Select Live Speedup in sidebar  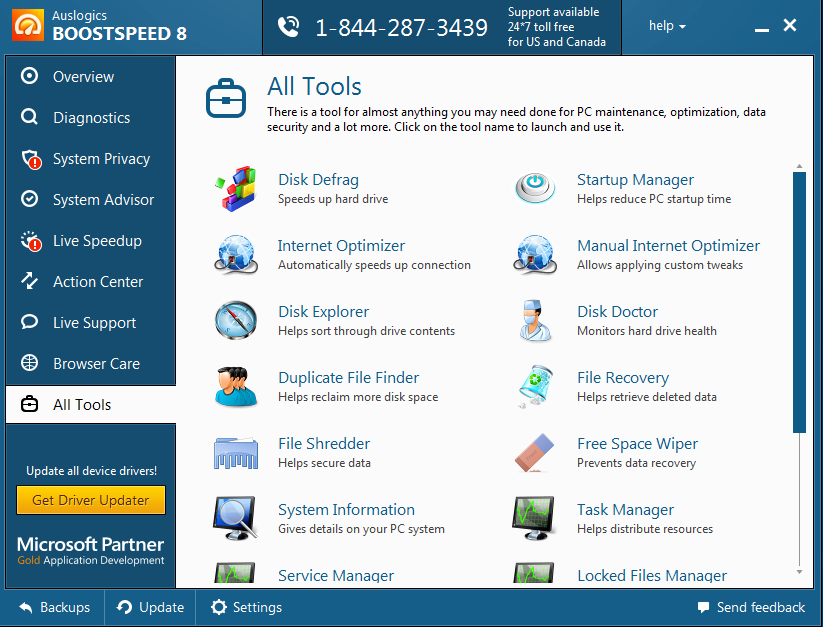90,240
